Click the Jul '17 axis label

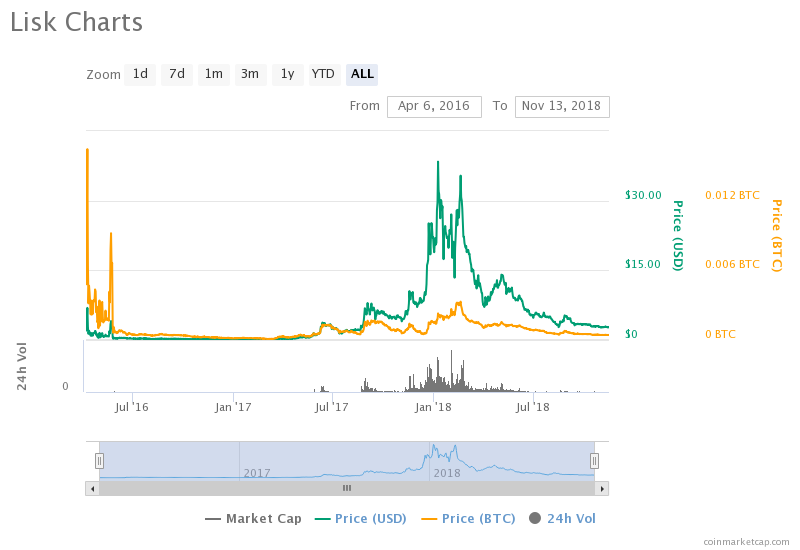pos(332,407)
